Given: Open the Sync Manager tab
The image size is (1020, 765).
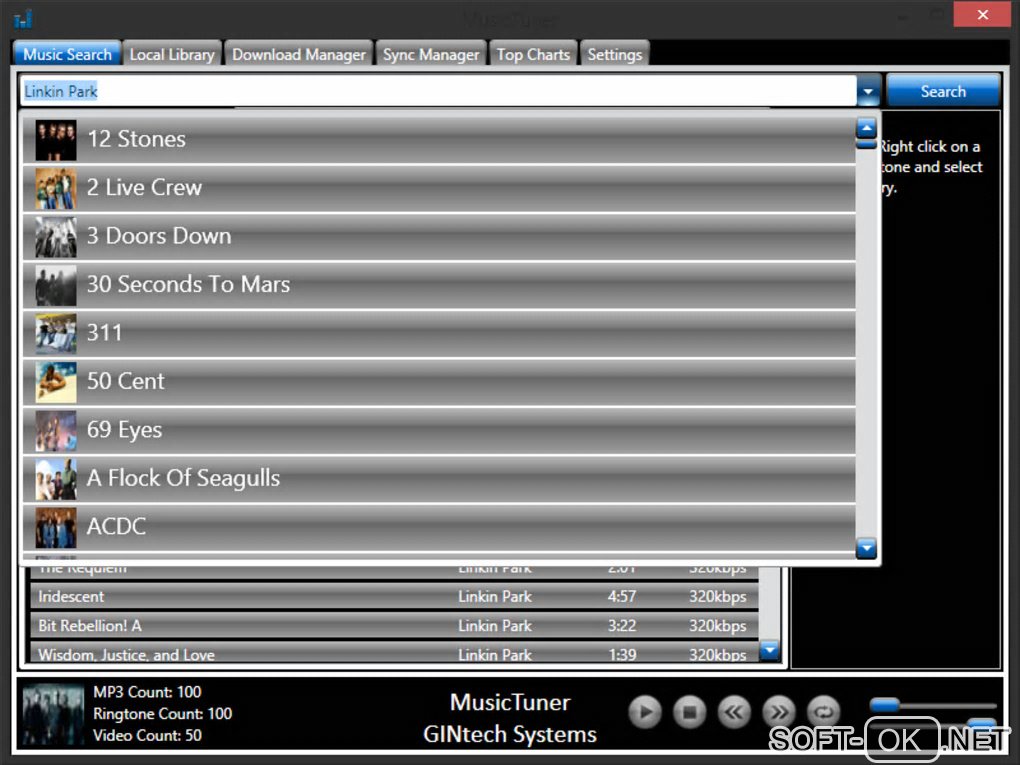Looking at the screenshot, I should coord(431,54).
